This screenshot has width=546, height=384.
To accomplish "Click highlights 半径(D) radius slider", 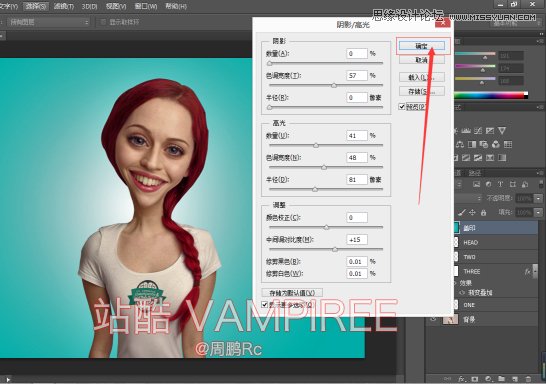I will pyautogui.click(x=326, y=189).
